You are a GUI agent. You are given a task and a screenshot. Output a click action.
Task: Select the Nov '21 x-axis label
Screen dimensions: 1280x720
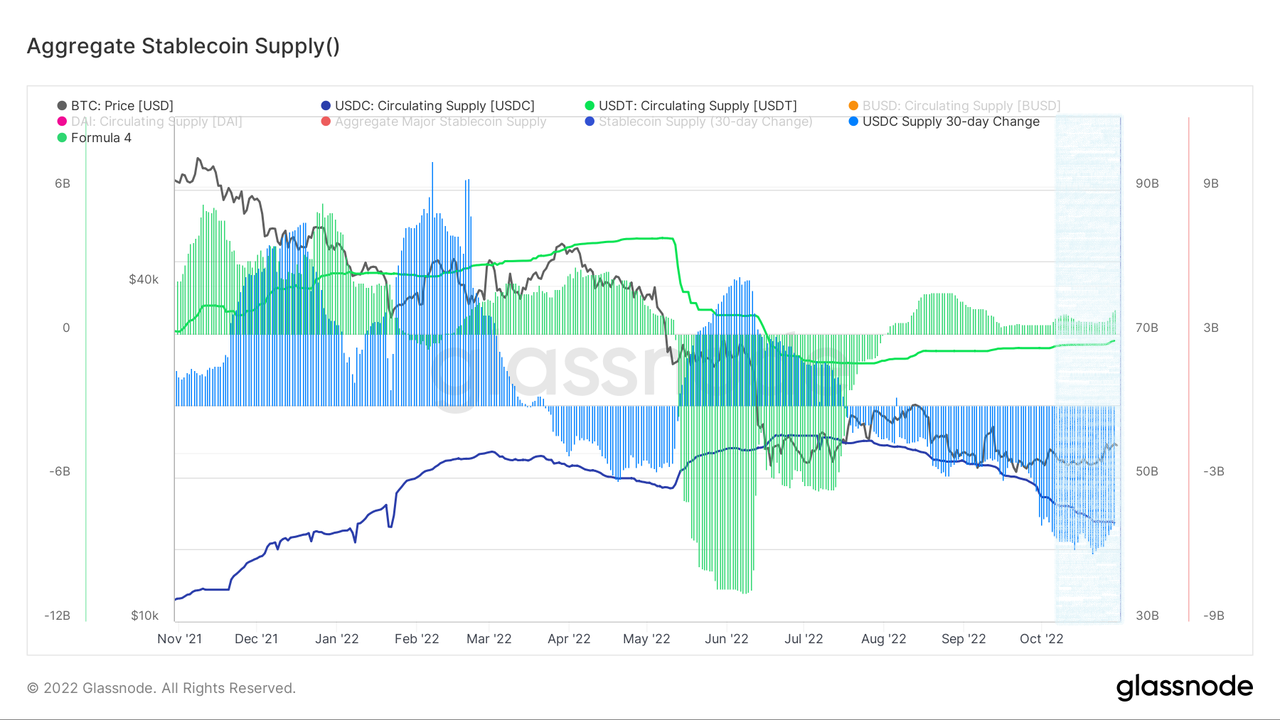(x=180, y=639)
